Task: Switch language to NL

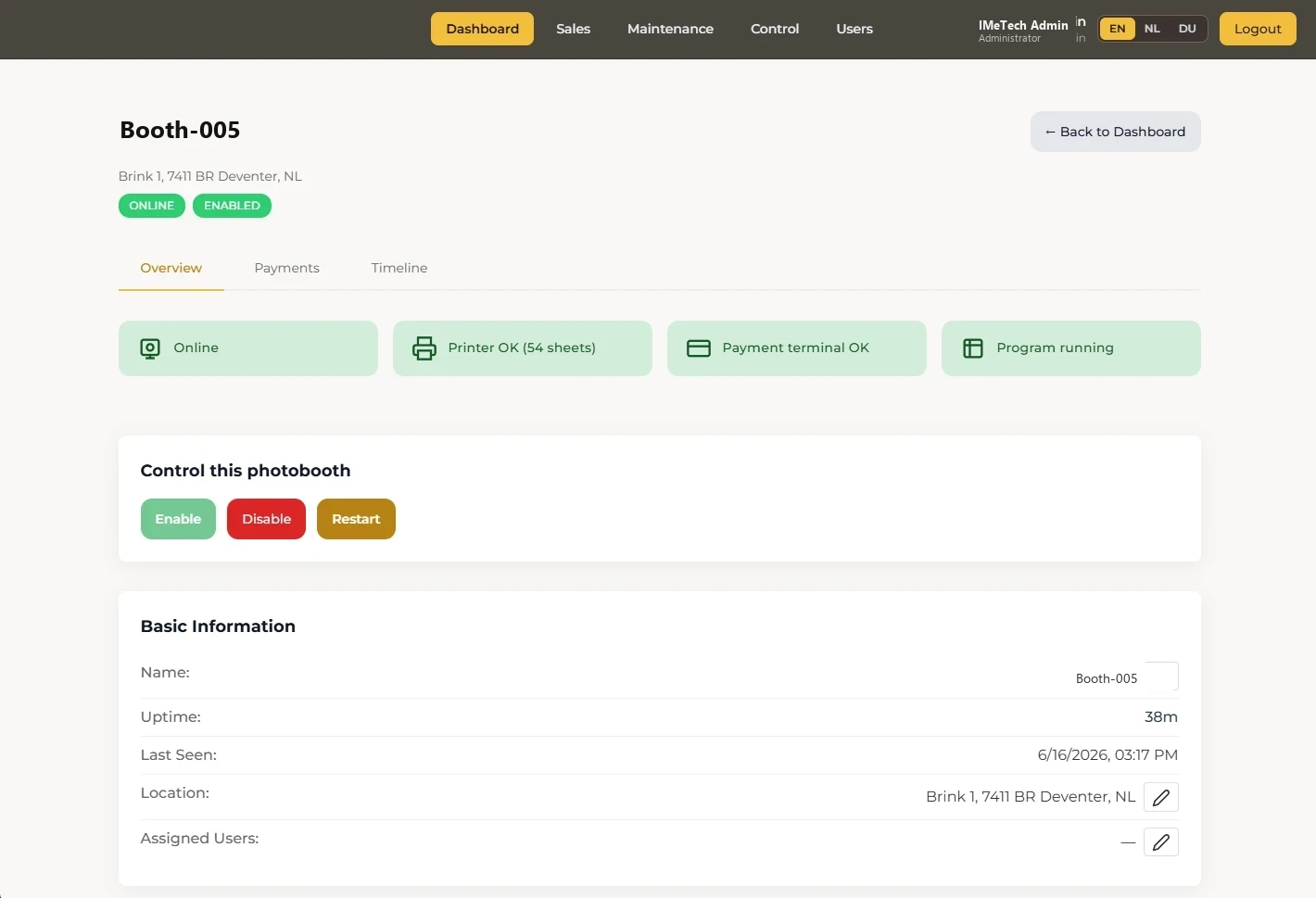Action: [1152, 29]
